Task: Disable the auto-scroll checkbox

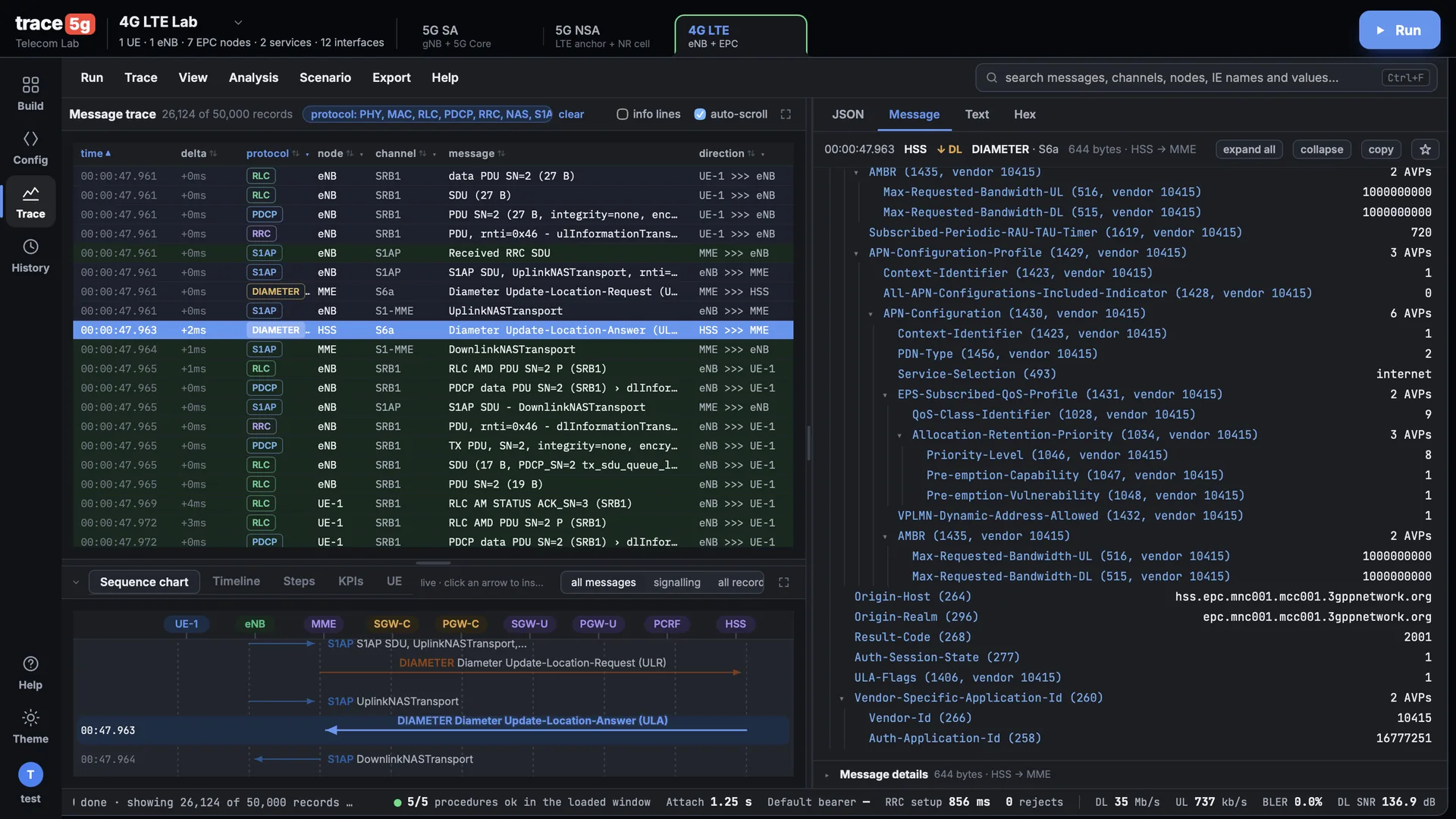Action: (x=700, y=114)
